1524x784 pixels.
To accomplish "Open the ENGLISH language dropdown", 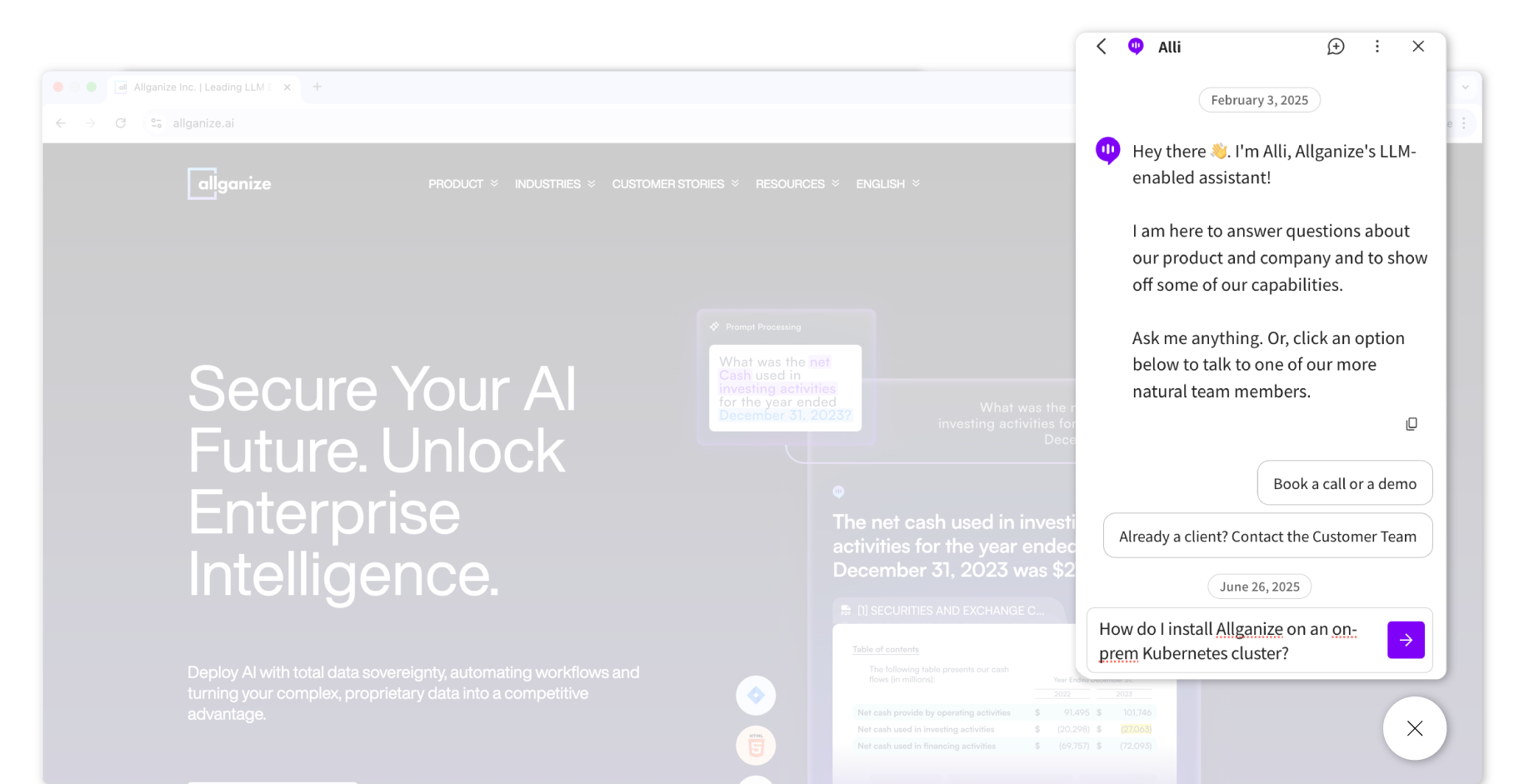I will tap(888, 184).
